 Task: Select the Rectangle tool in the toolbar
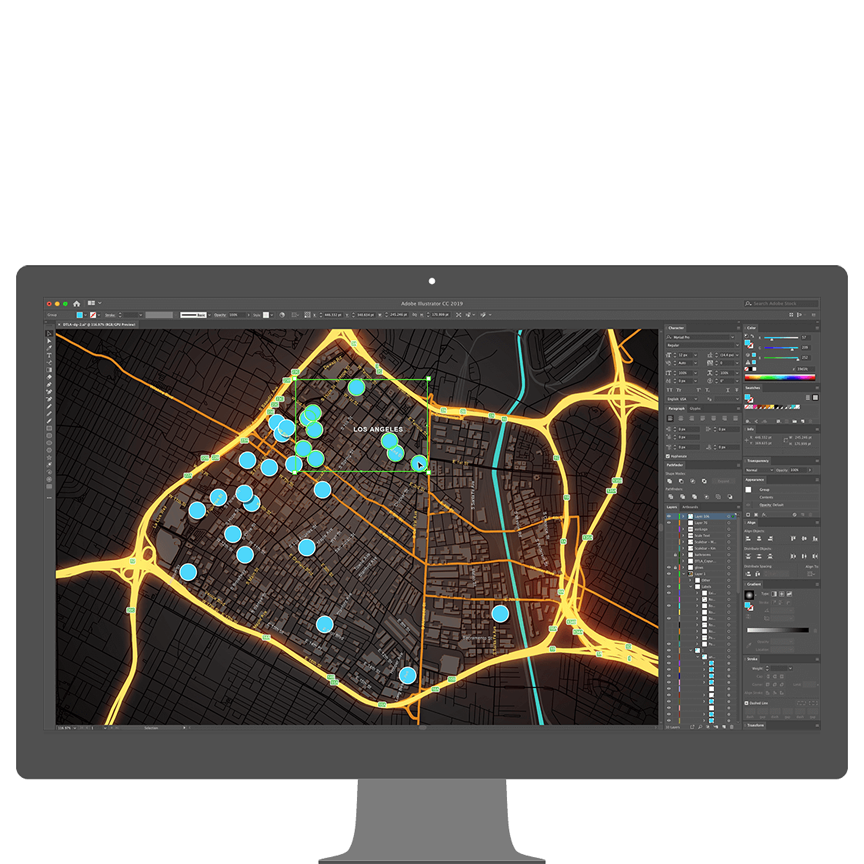coord(49,428)
